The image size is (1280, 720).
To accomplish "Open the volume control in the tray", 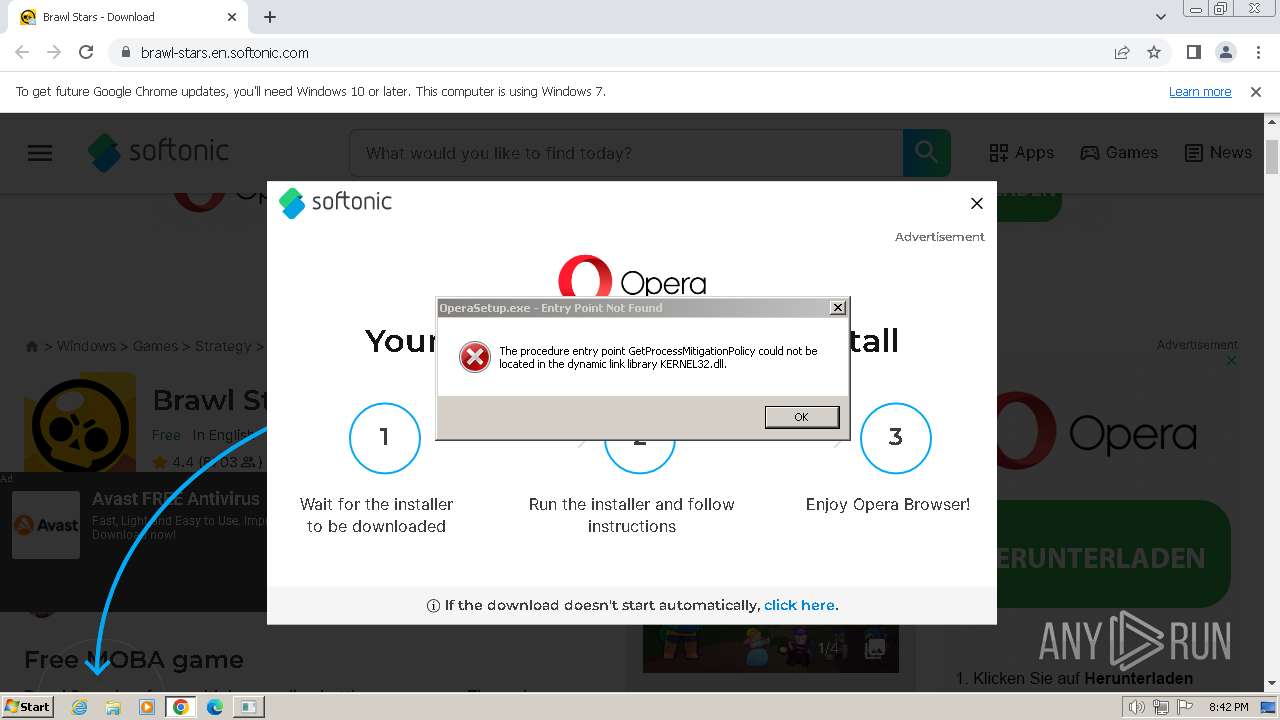I will click(1137, 707).
